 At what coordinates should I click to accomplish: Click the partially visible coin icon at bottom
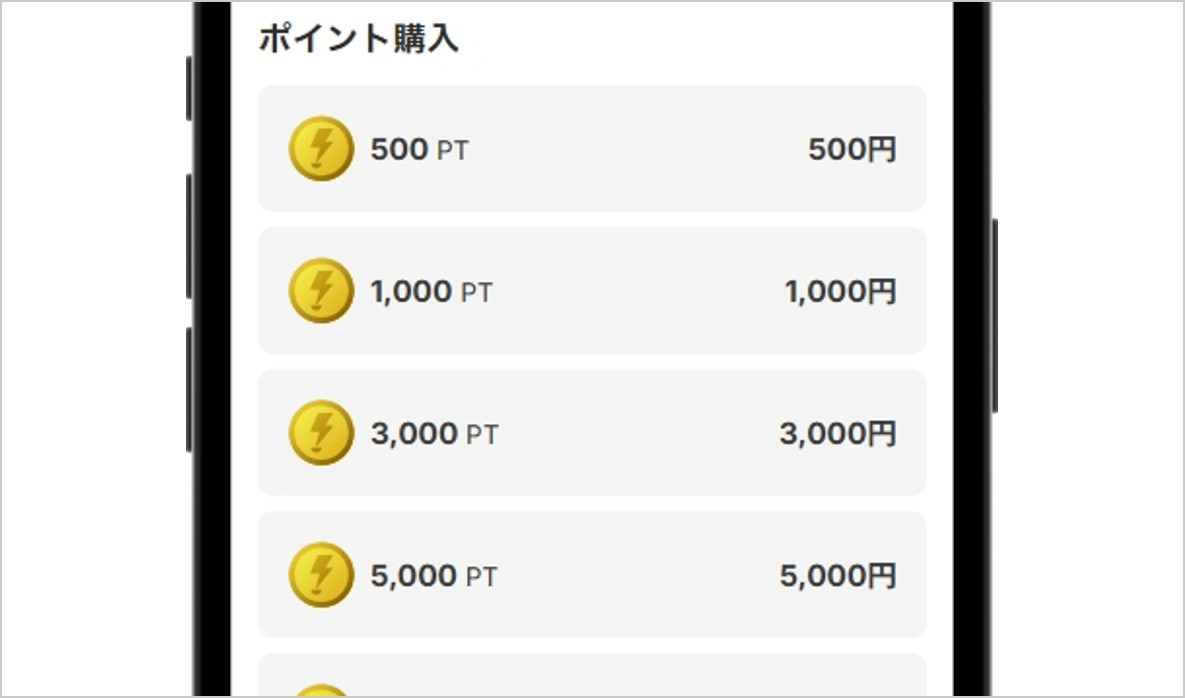[320, 691]
